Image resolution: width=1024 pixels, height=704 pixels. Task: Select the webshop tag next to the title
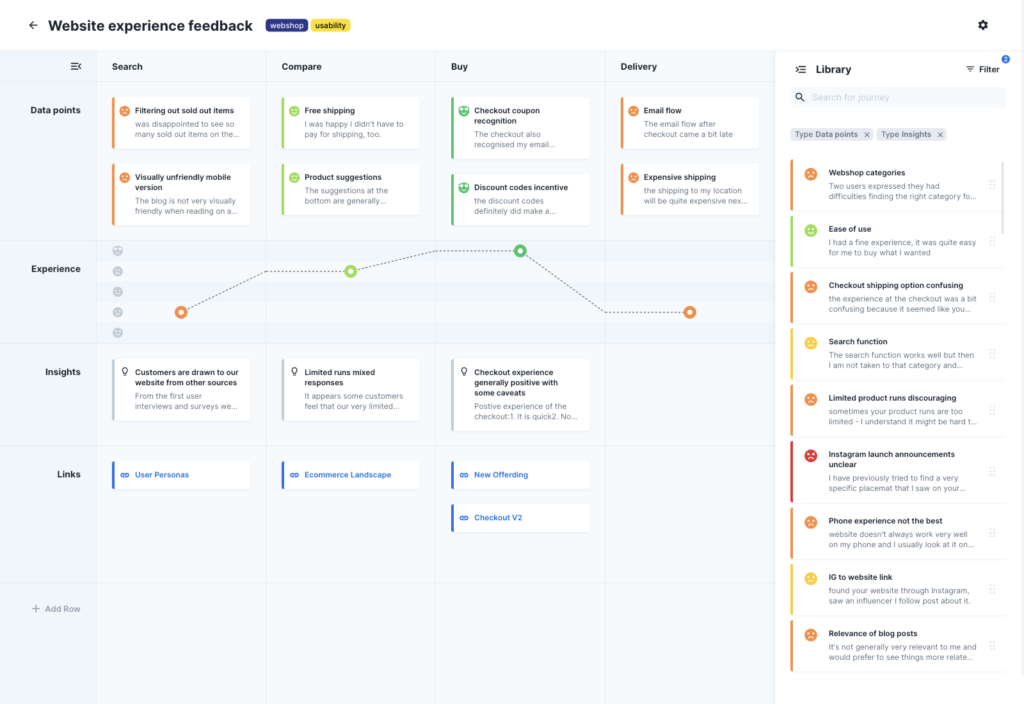[288, 25]
